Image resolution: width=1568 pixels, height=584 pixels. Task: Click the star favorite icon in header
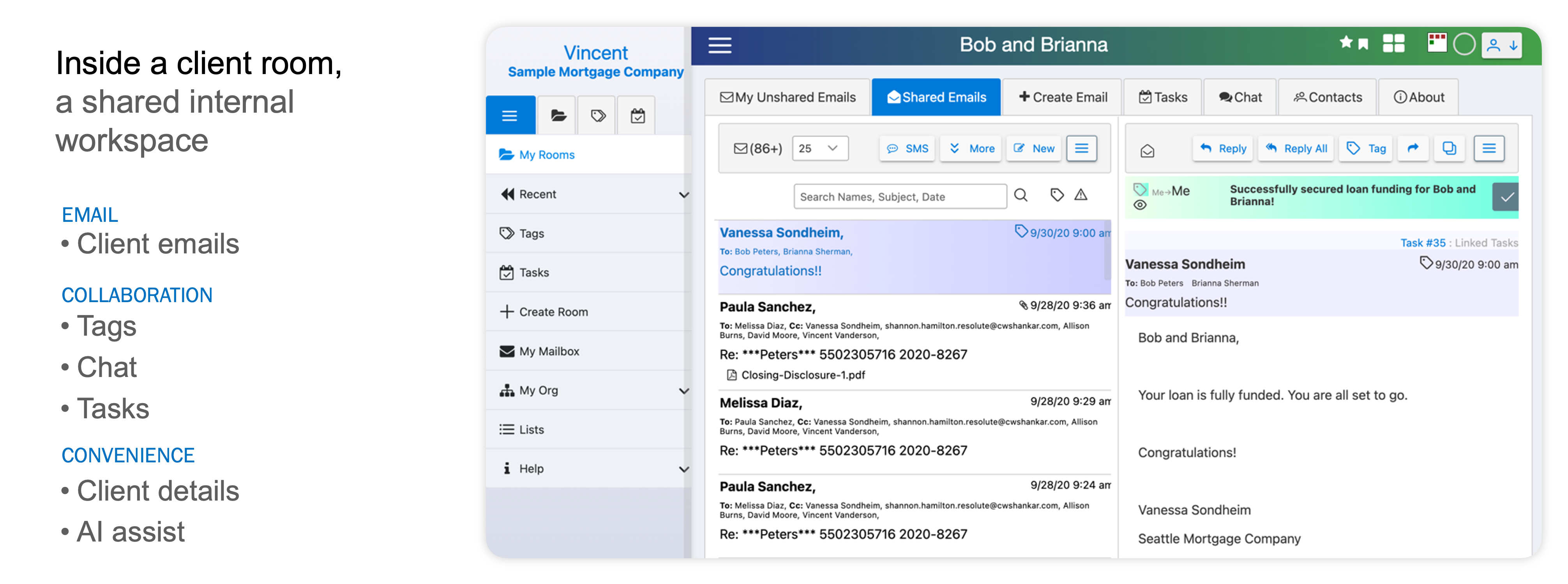[x=1346, y=42]
